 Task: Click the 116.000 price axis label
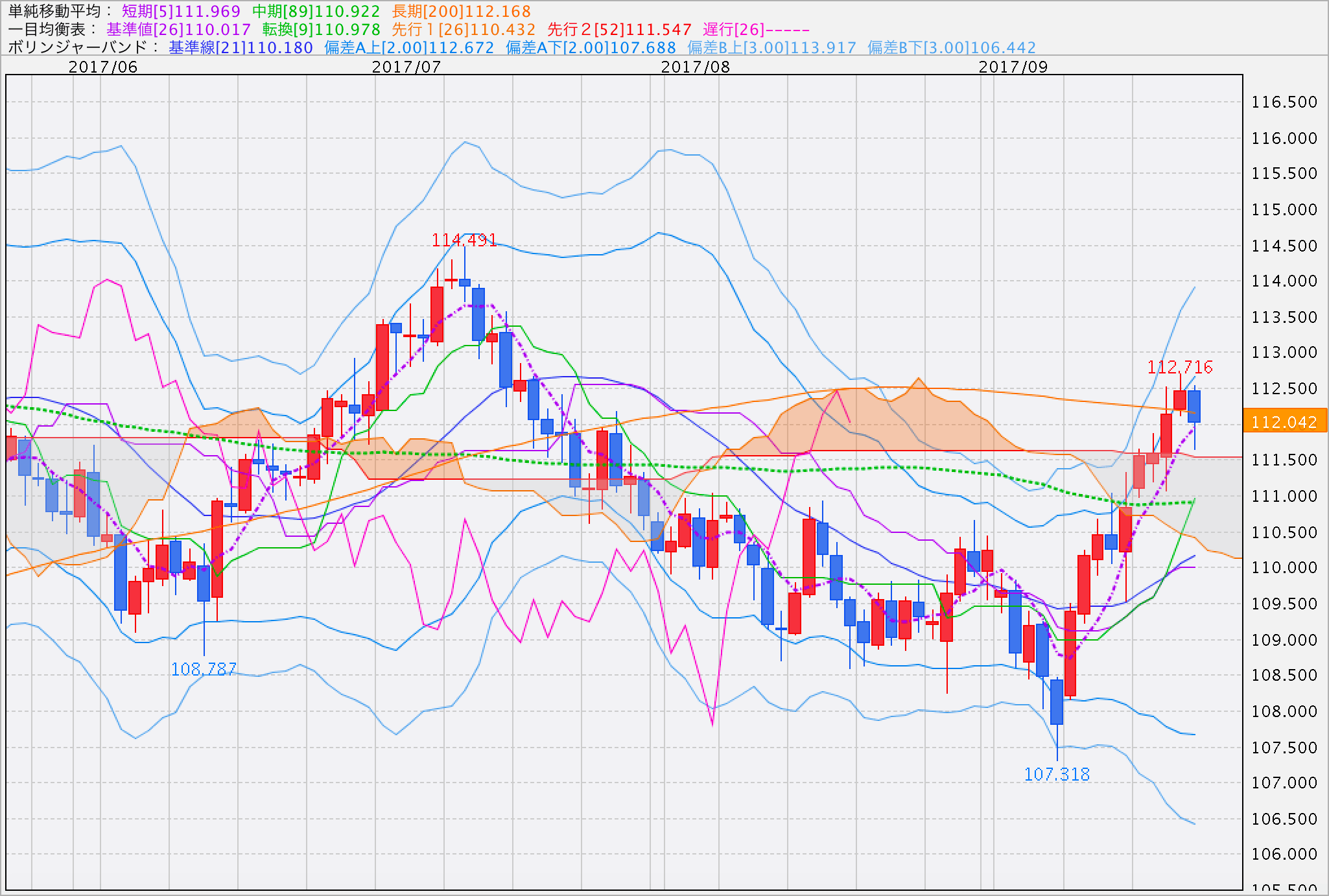(x=1284, y=138)
